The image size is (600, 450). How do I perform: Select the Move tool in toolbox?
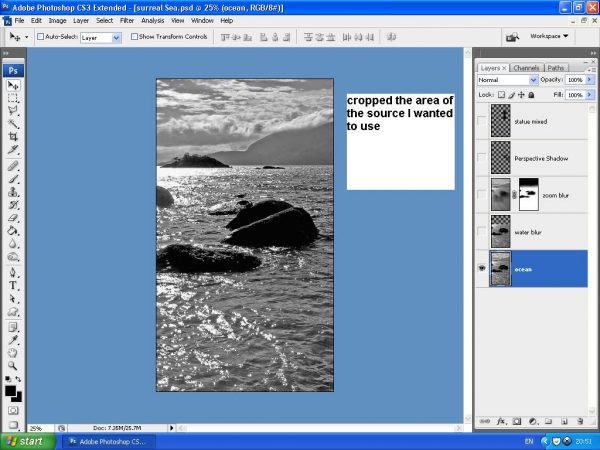[13, 85]
